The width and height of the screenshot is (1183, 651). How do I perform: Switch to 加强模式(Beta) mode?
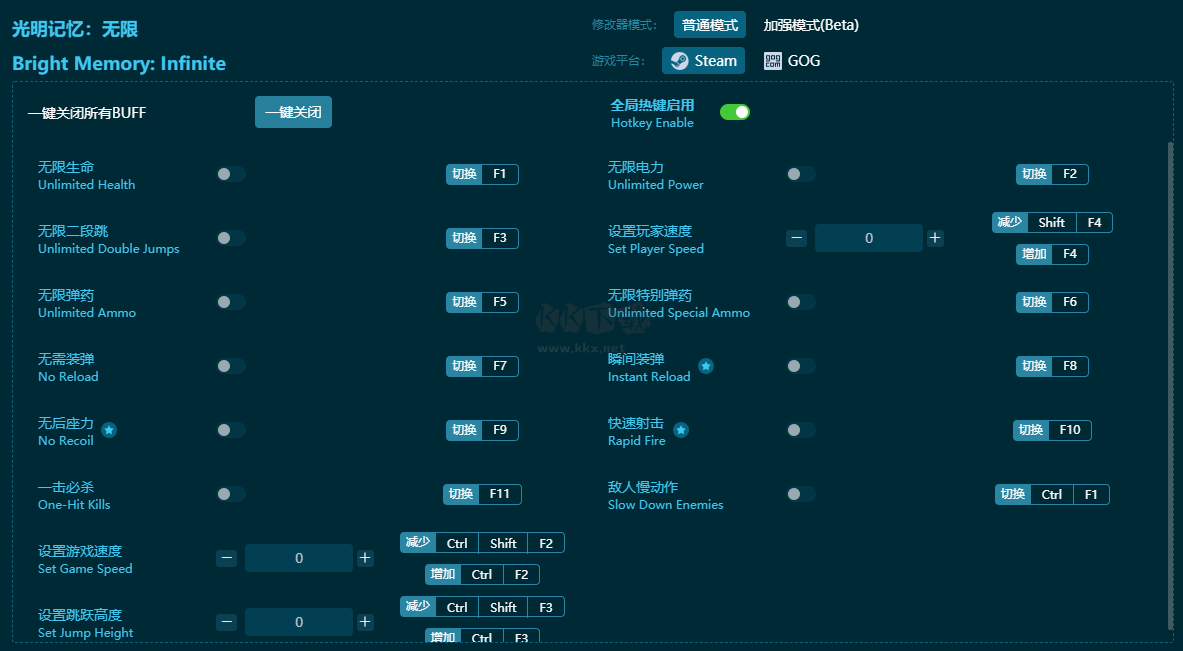[811, 25]
